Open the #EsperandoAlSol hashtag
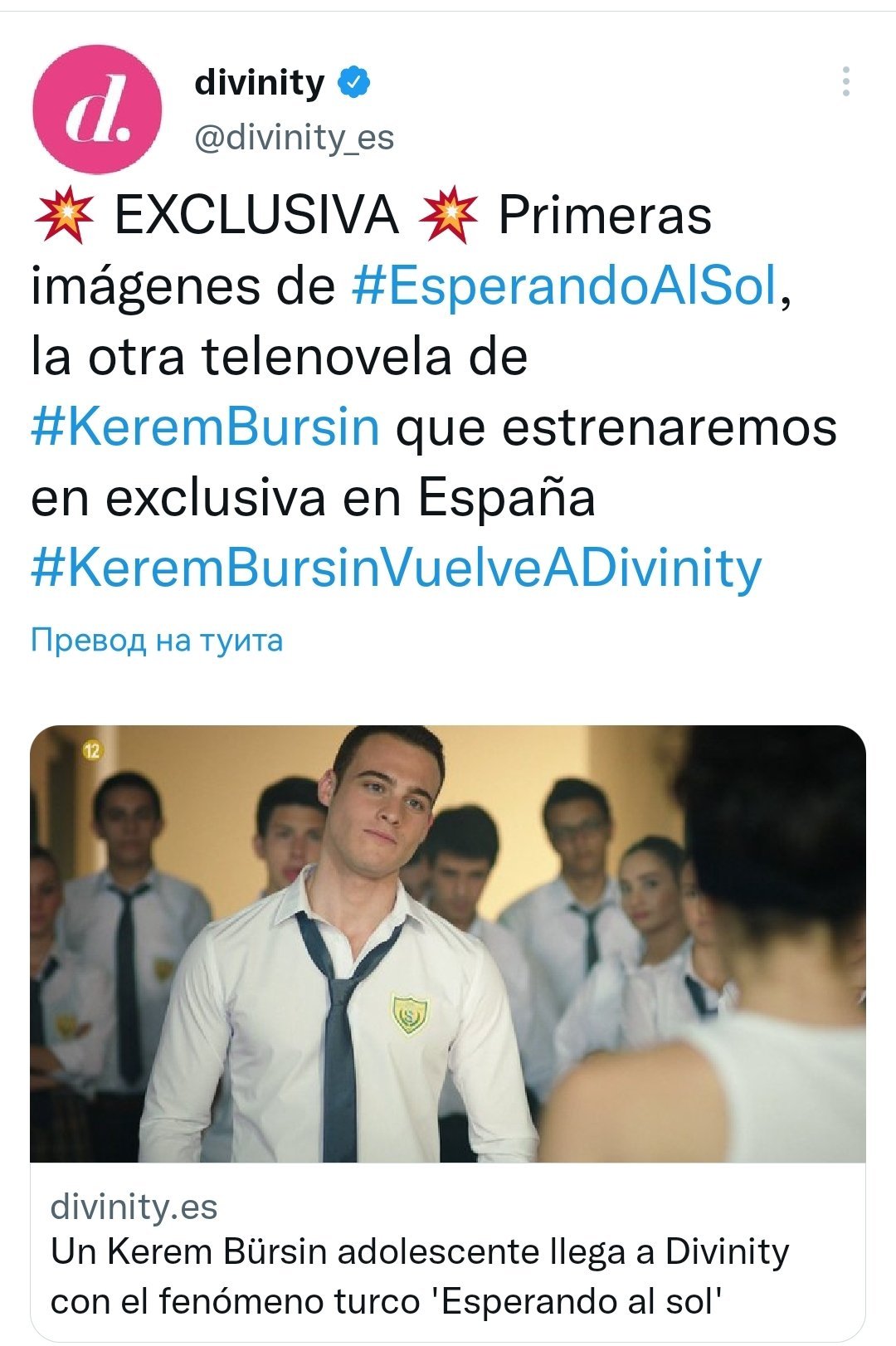This screenshot has width=896, height=1346. 565,286
